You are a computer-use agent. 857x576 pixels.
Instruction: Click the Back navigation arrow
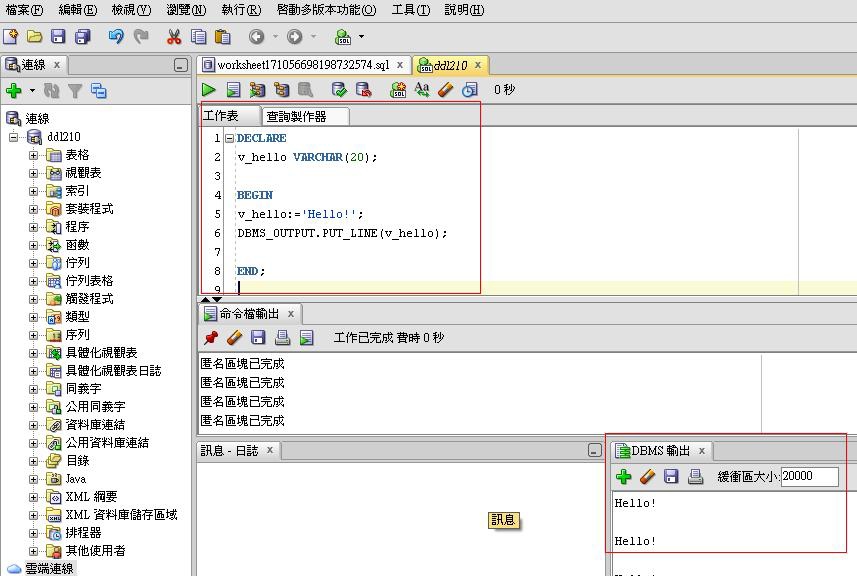point(256,37)
